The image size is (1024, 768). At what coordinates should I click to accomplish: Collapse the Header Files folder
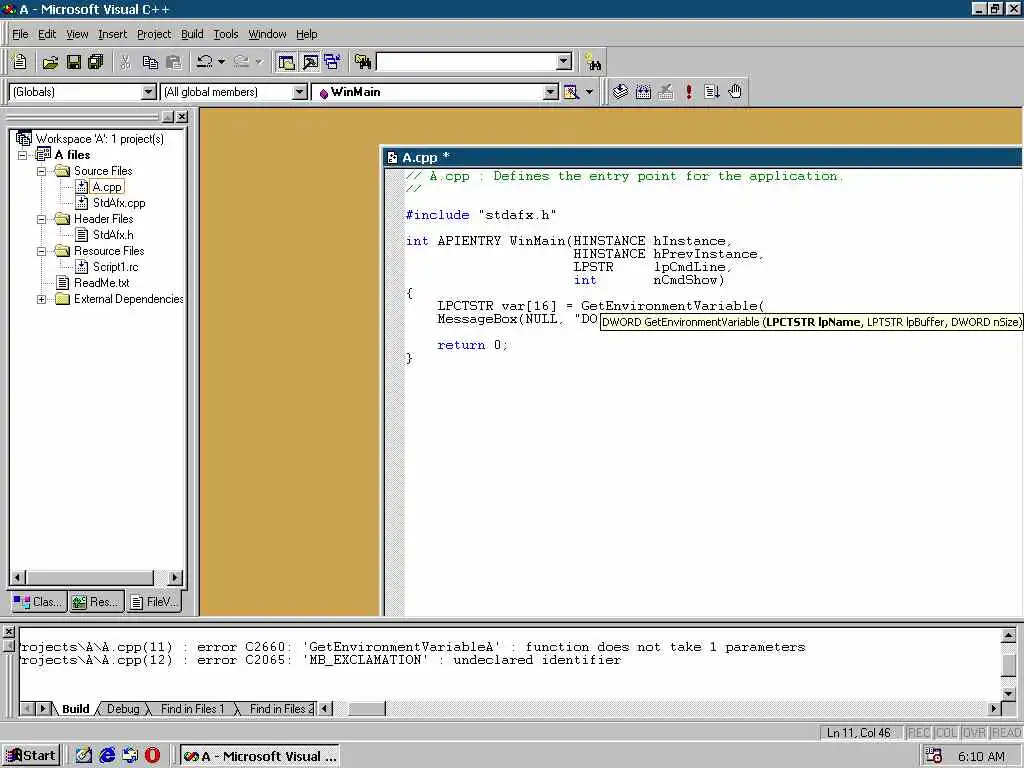pyautogui.click(x=41, y=219)
